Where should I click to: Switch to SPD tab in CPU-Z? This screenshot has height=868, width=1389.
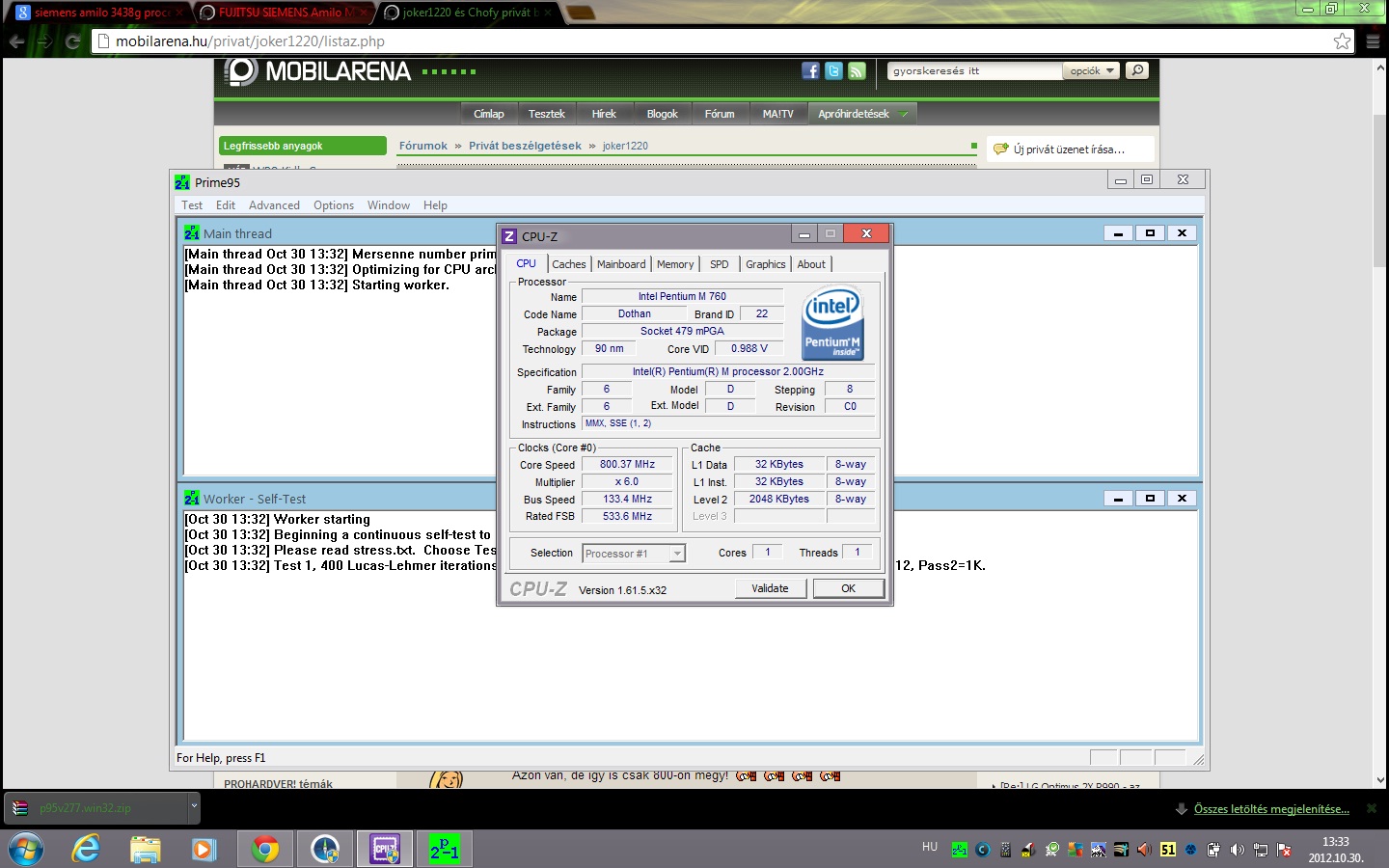tap(720, 264)
